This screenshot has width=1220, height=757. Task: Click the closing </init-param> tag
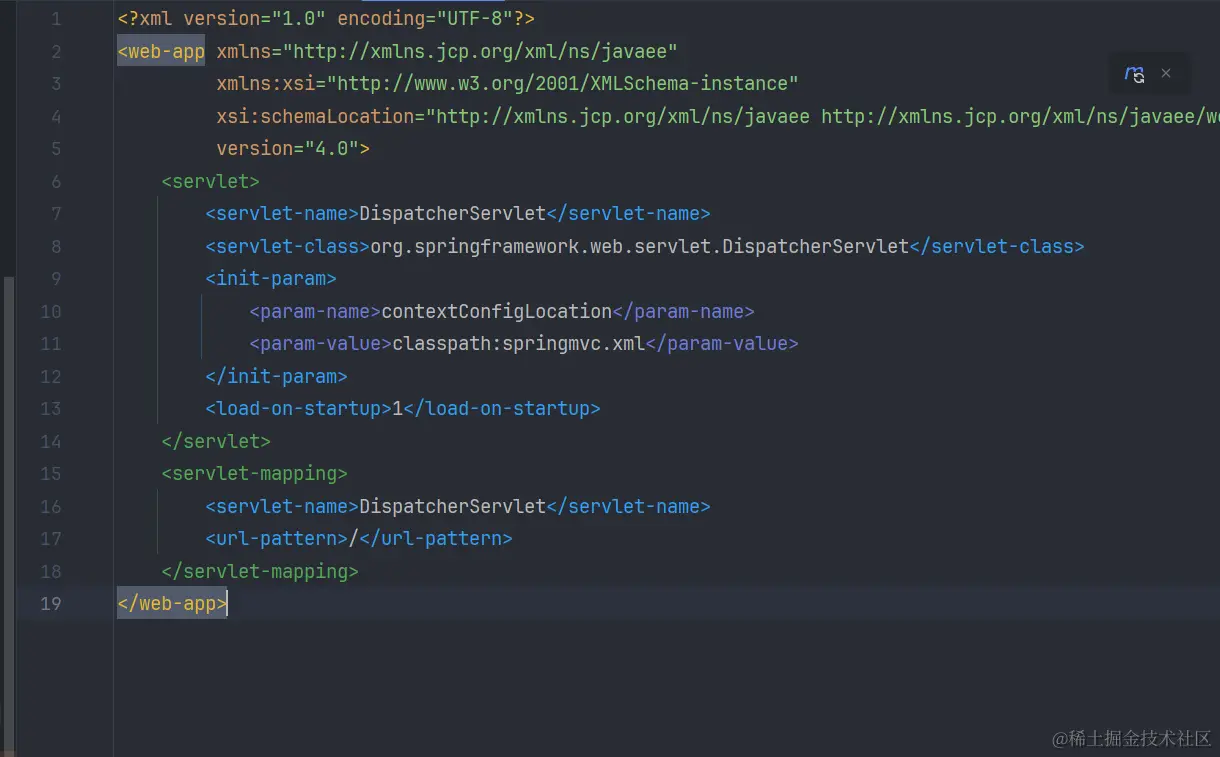277,376
